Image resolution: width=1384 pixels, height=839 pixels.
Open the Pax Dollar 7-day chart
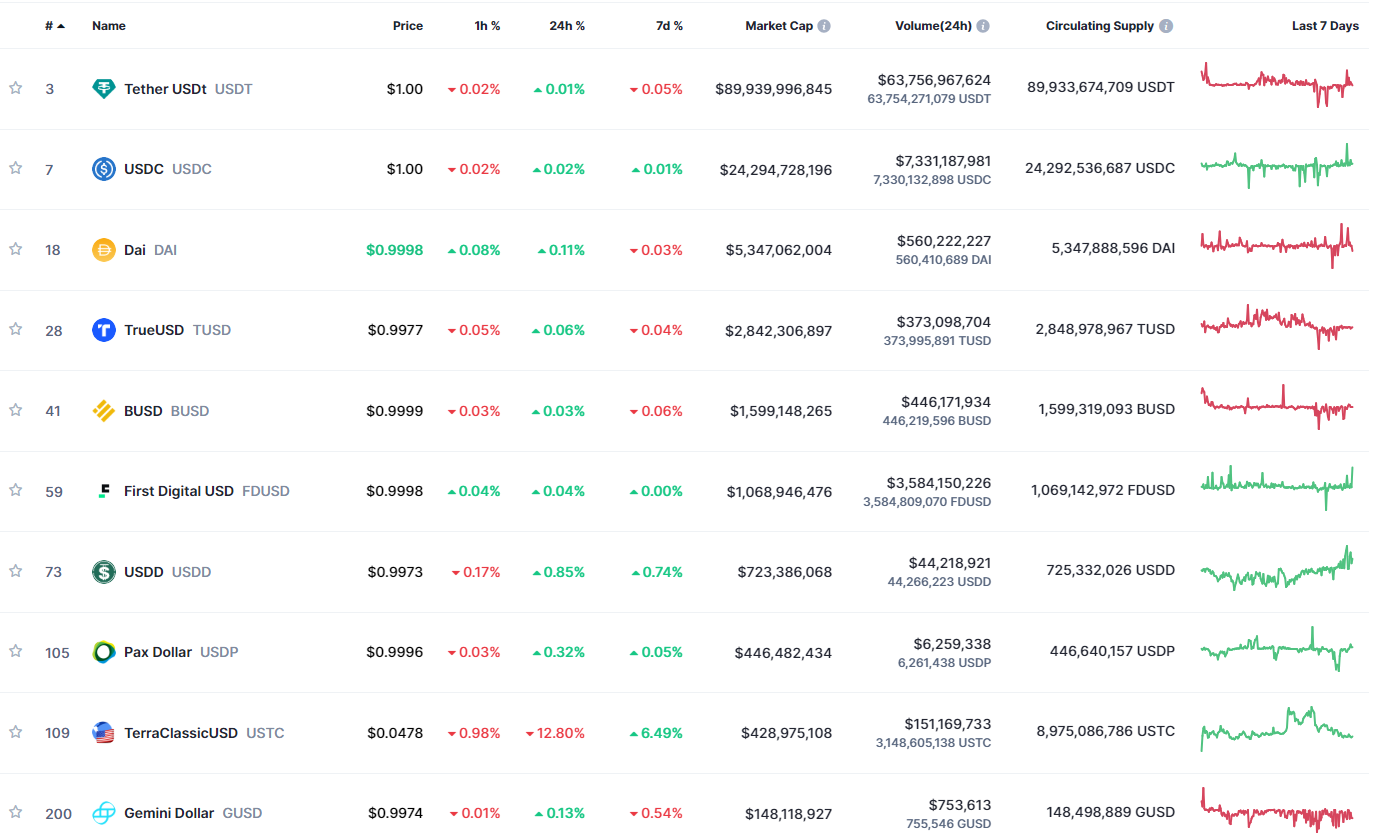[x=1277, y=649]
